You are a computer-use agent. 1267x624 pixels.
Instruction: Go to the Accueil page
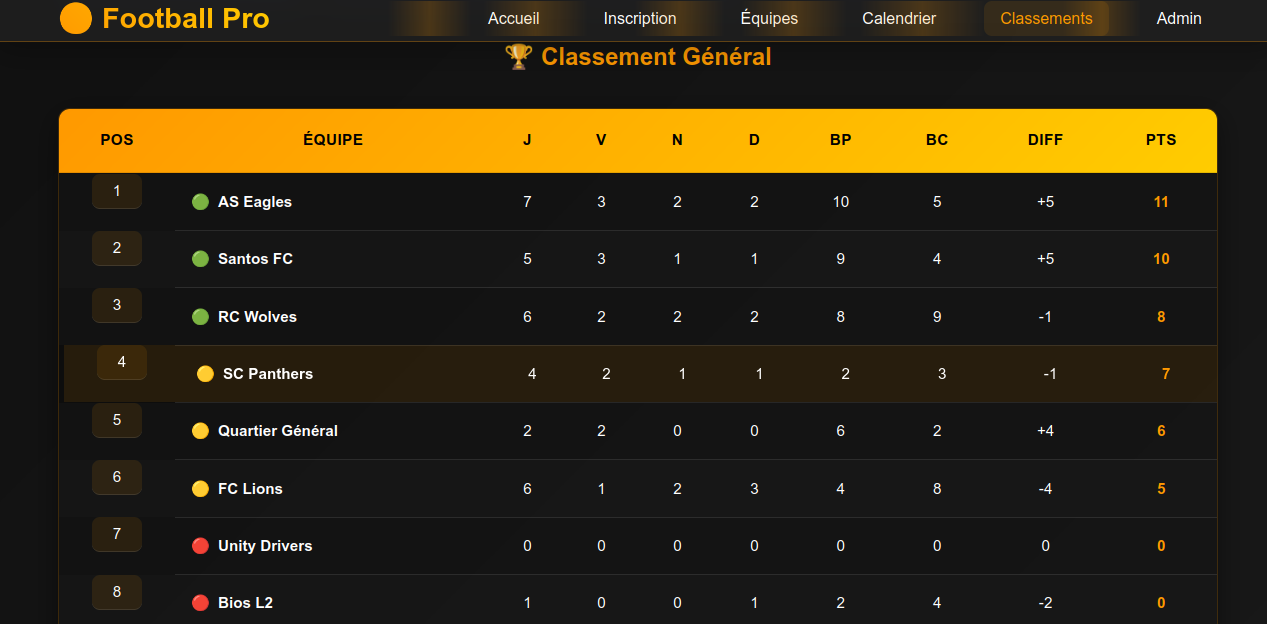click(513, 18)
